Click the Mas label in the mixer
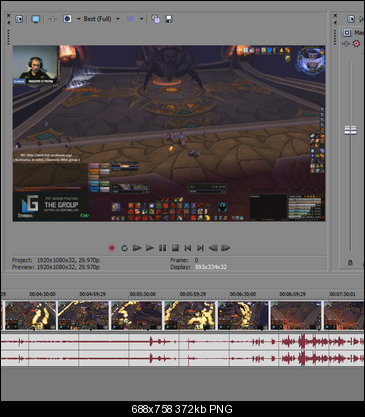Screen dimensions: 365x417 (x=359, y=32)
